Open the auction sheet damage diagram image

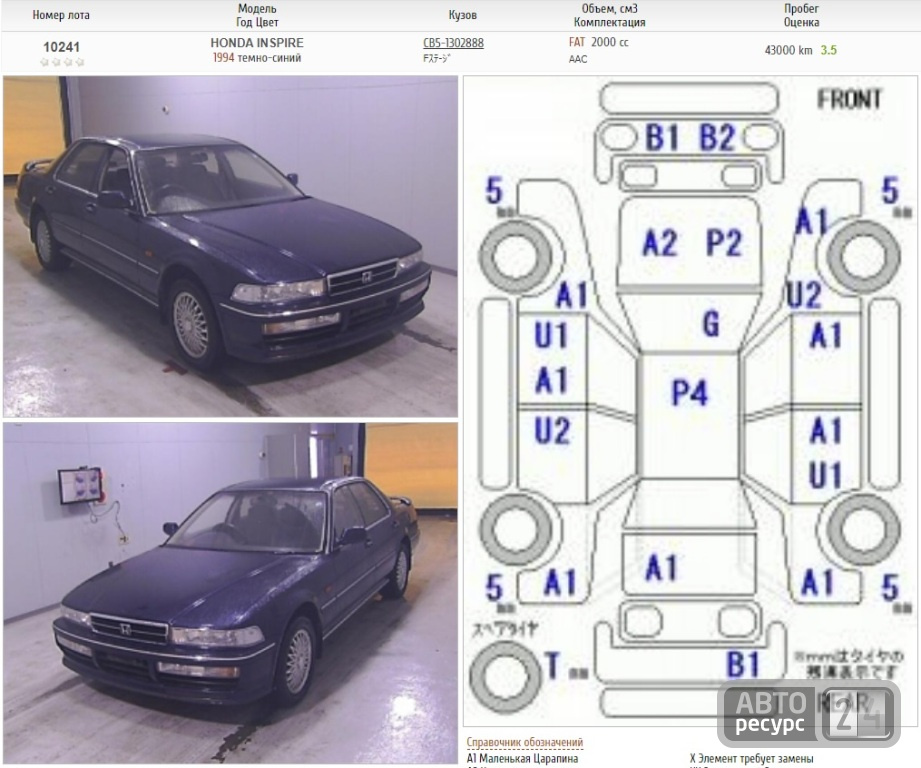pos(690,401)
